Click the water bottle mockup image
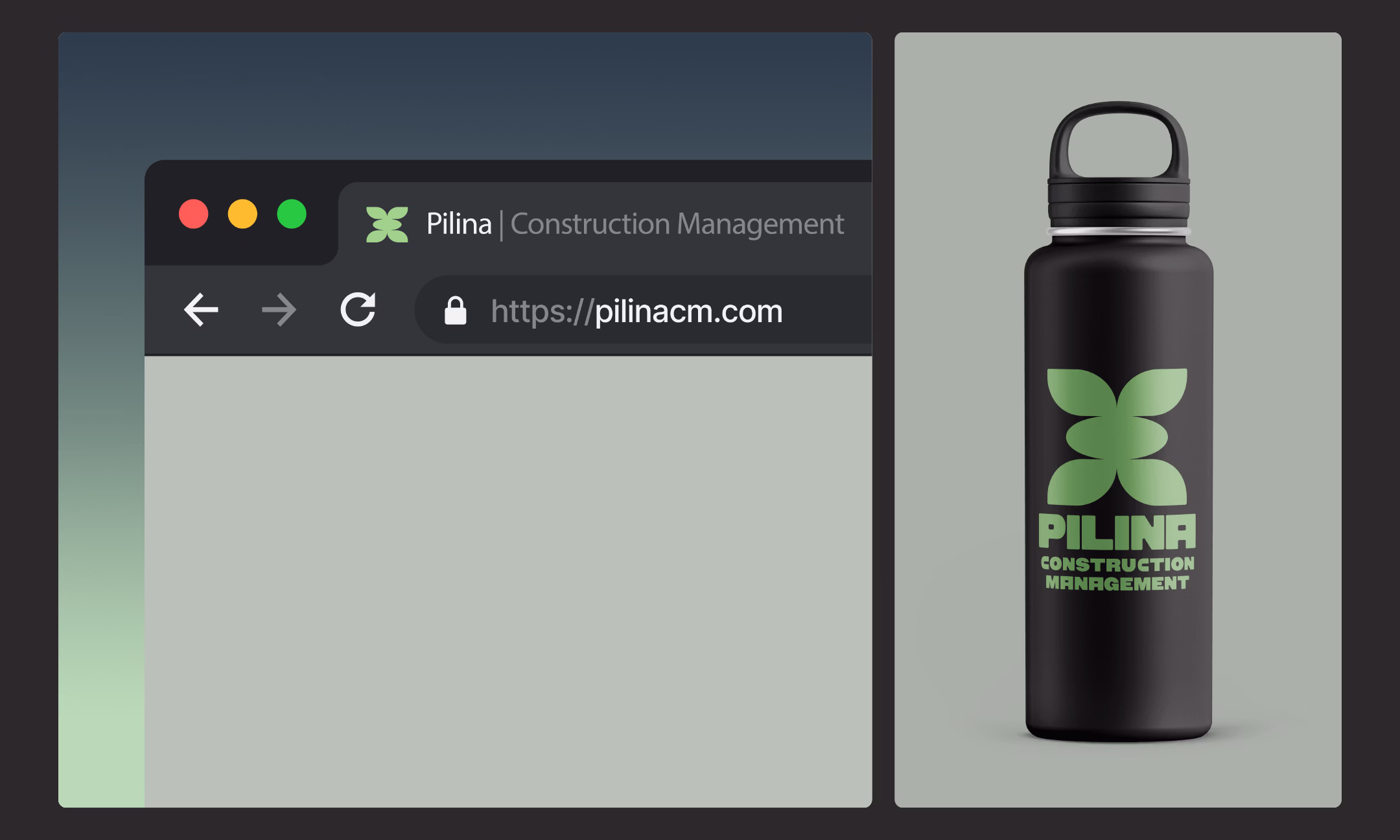The image size is (1400, 840). (1119, 421)
